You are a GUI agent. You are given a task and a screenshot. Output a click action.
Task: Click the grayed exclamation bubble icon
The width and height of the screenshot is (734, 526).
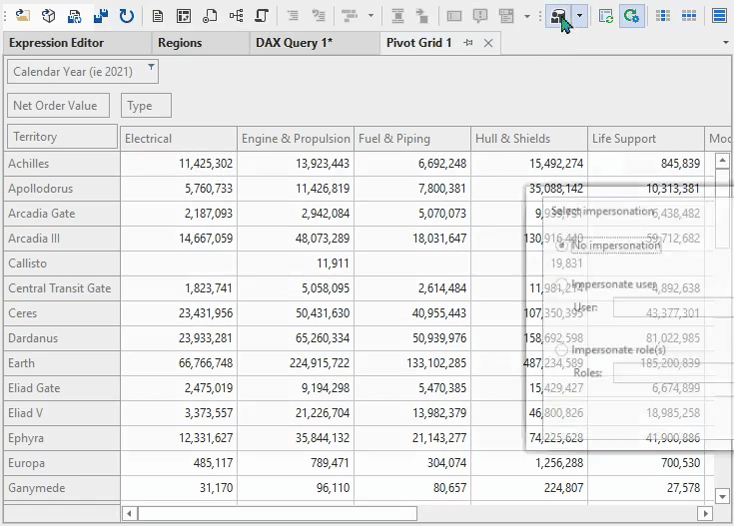pos(480,16)
